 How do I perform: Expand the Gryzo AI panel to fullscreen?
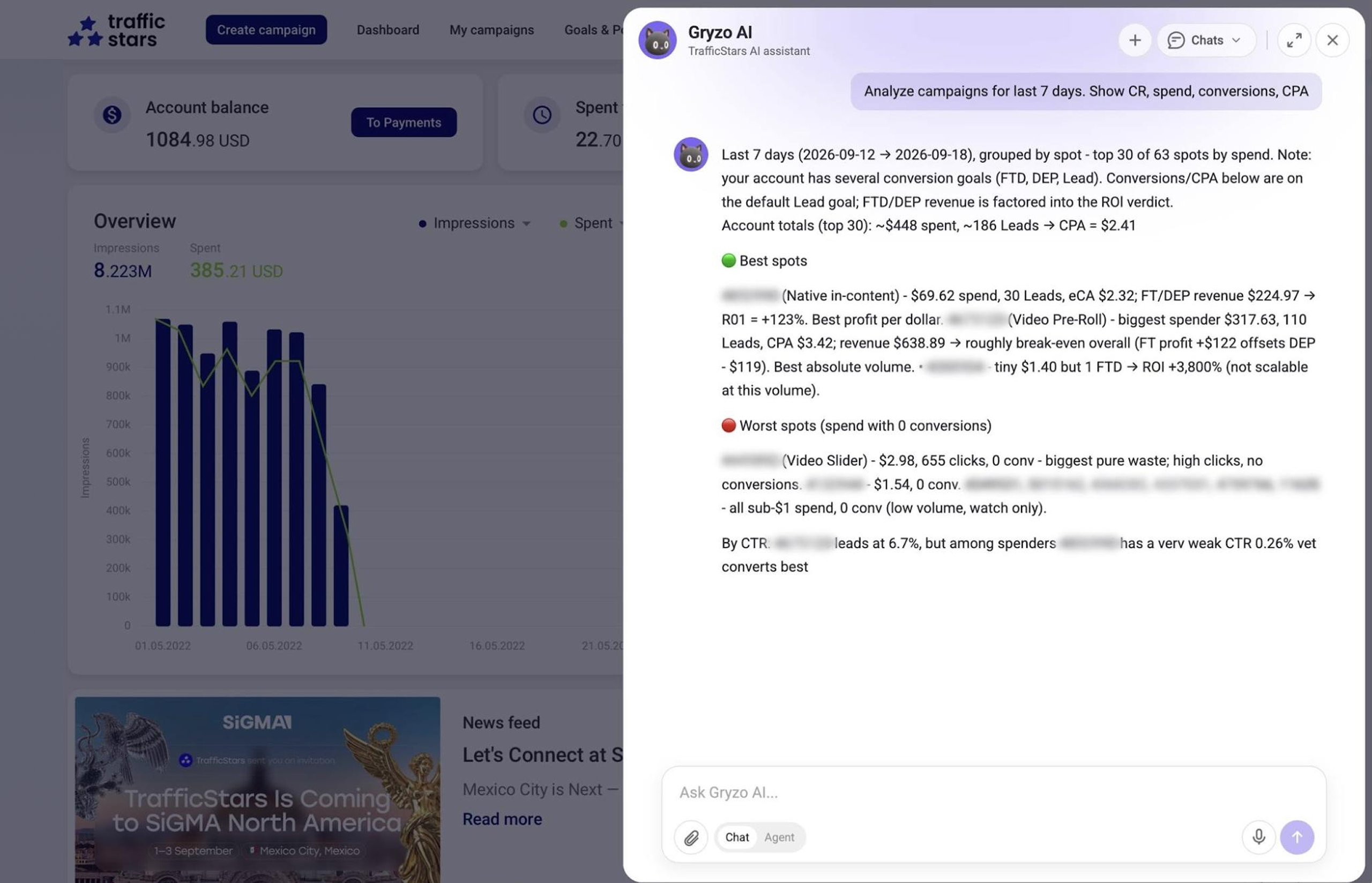pyautogui.click(x=1294, y=40)
